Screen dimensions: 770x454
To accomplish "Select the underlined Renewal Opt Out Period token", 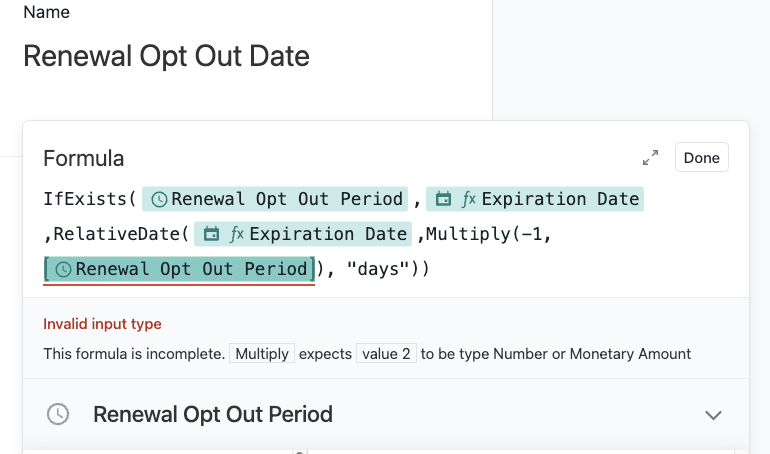I will point(179,269).
